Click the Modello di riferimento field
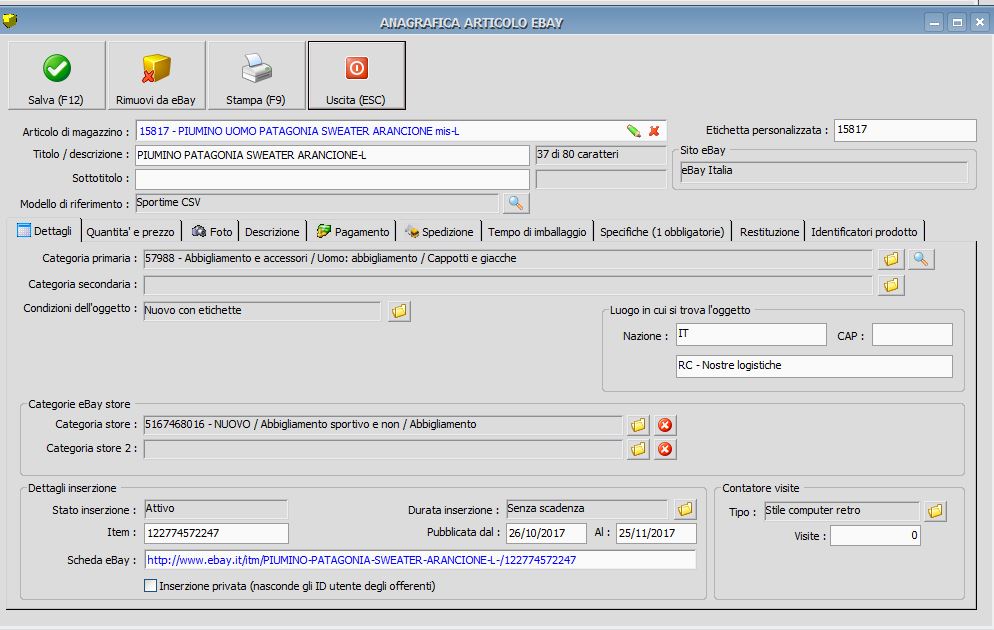This screenshot has height=630, width=994. (x=317, y=203)
